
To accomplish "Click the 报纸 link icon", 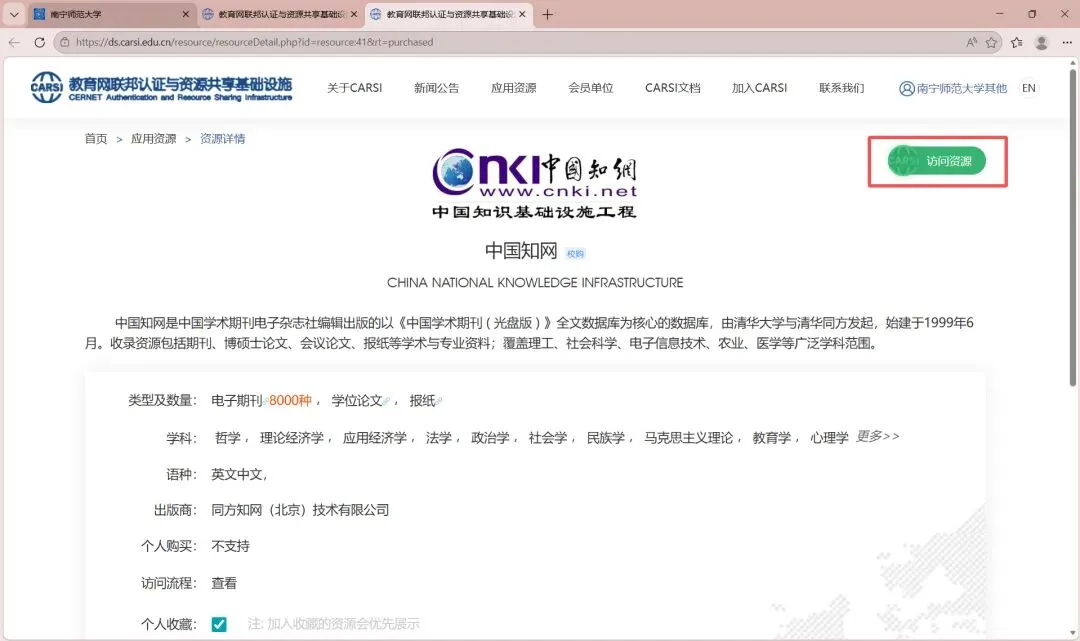I will (x=439, y=401).
